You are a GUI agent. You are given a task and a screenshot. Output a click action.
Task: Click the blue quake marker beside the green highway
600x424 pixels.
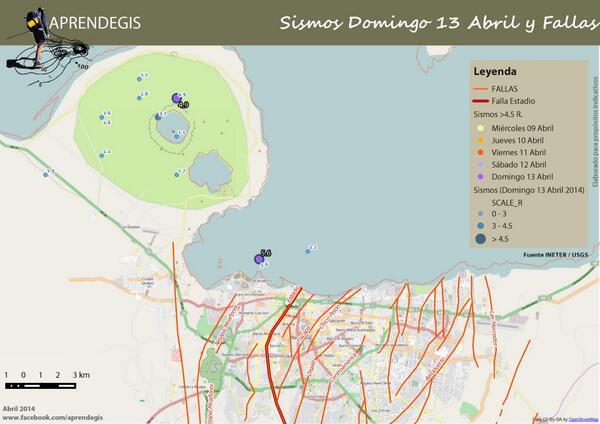coord(46,175)
